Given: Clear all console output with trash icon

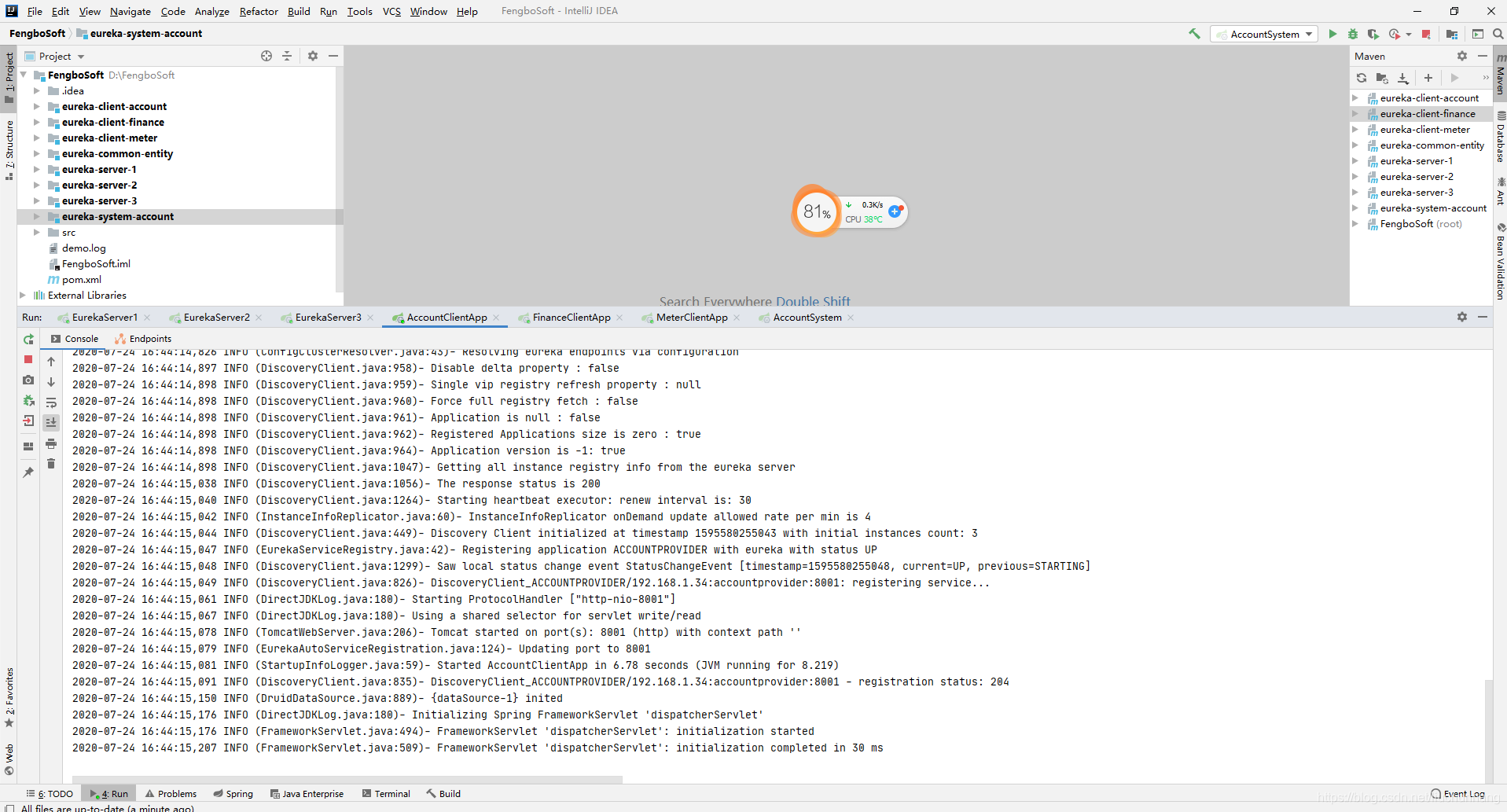Looking at the screenshot, I should click(51, 464).
